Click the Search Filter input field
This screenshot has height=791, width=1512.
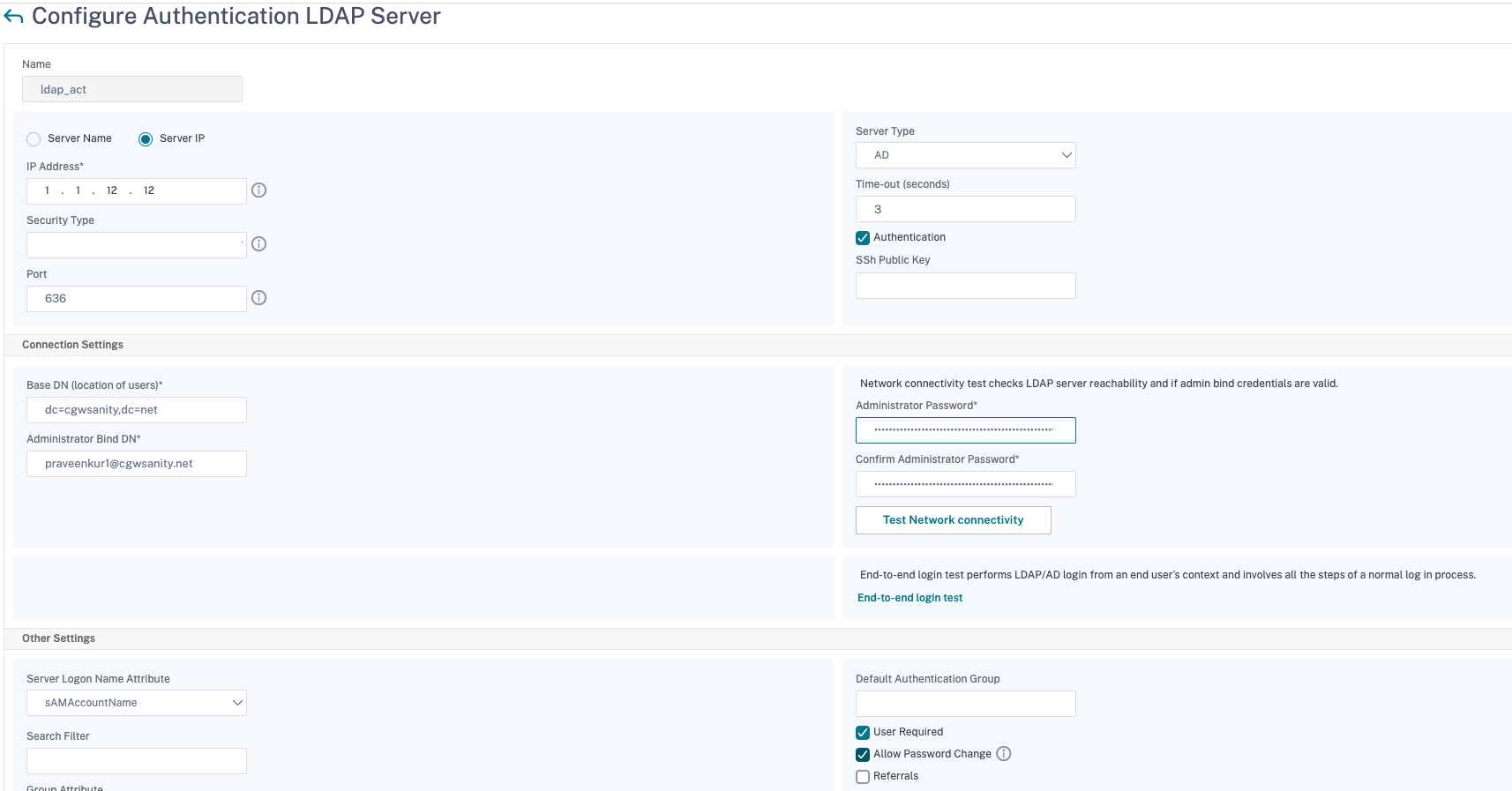[137, 761]
